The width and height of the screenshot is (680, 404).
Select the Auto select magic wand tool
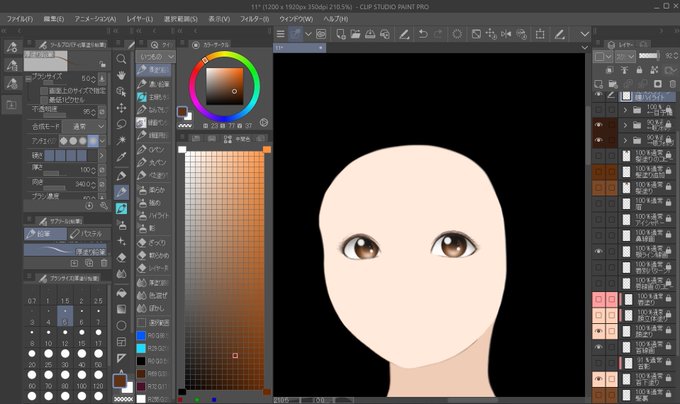pyautogui.click(x=121, y=140)
